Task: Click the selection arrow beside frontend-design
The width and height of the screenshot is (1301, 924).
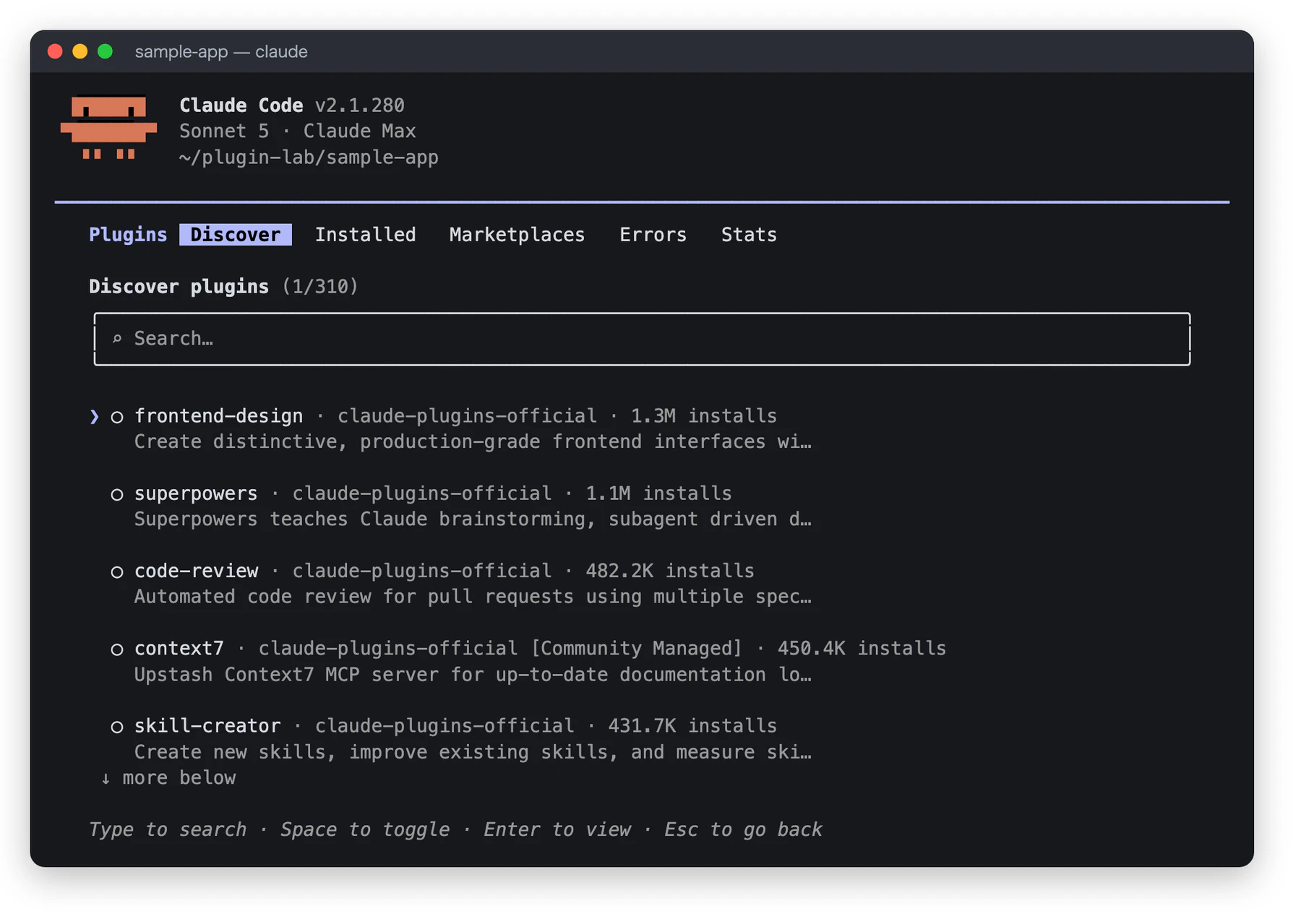Action: pyautogui.click(x=94, y=416)
